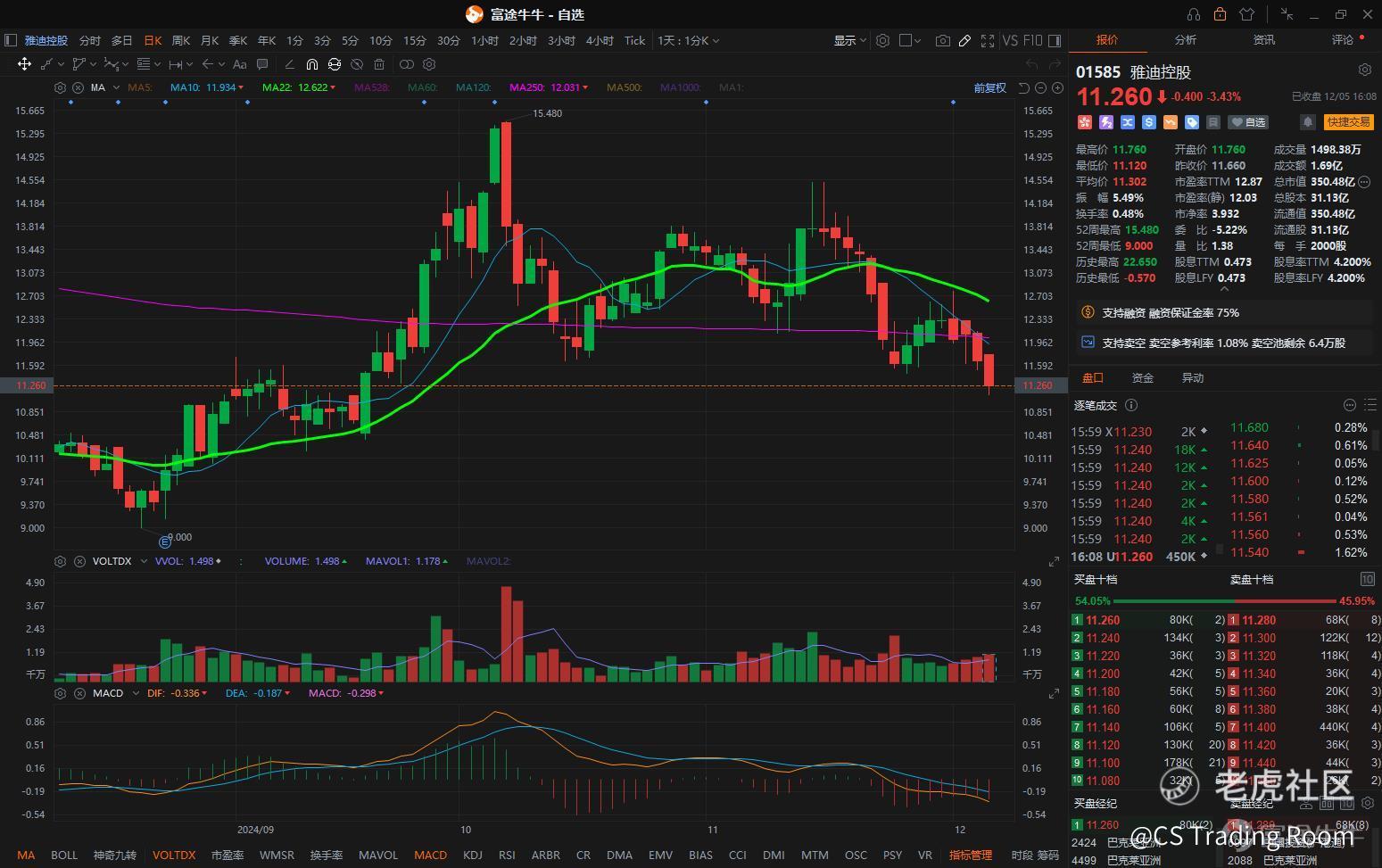1382x868 pixels.
Task: Select the trend line drawing tool
Action: pyautogui.click(x=47, y=64)
